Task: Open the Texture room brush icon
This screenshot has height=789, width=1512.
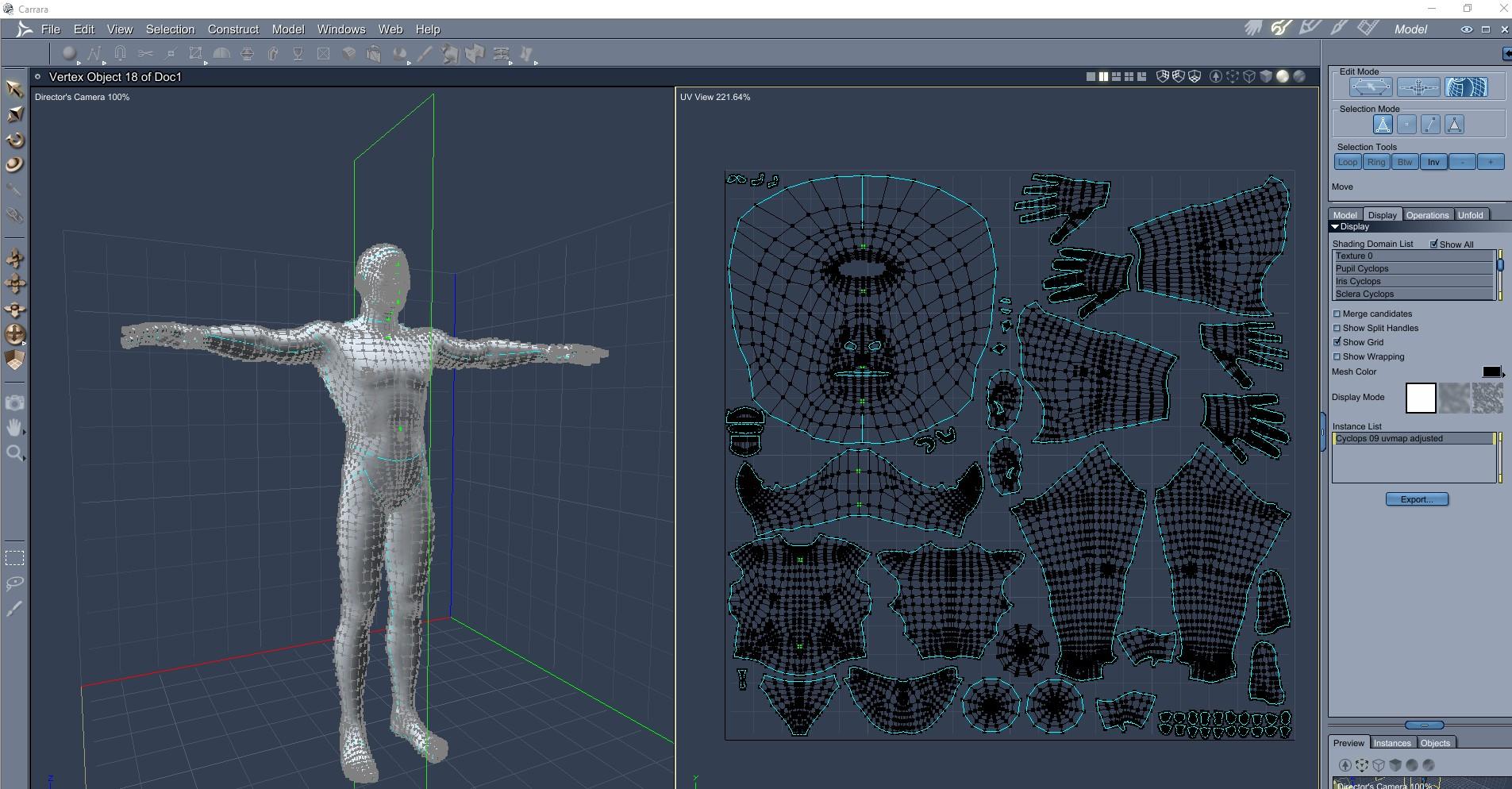Action: tap(1338, 29)
